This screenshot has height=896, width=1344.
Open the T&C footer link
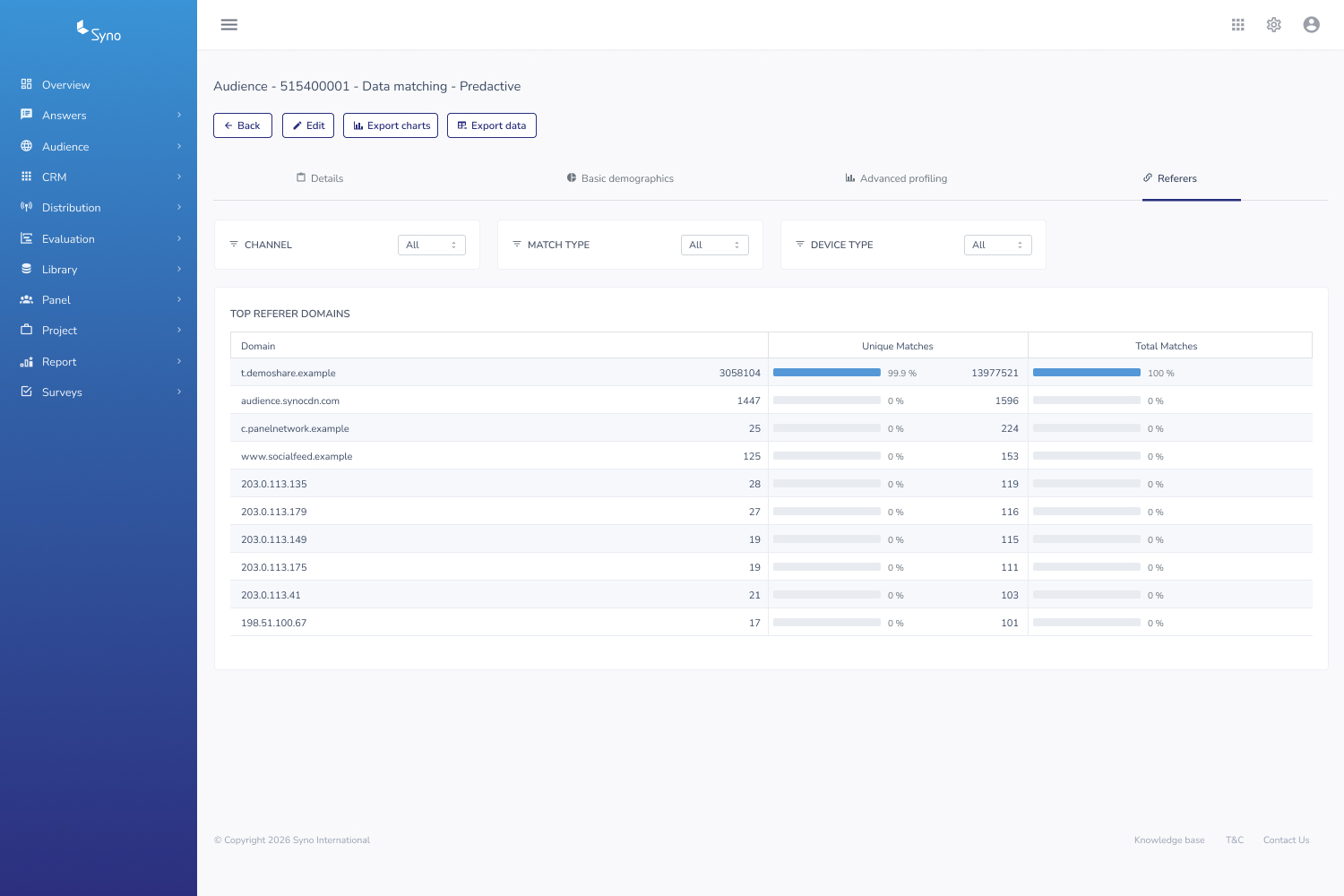[x=1235, y=840]
